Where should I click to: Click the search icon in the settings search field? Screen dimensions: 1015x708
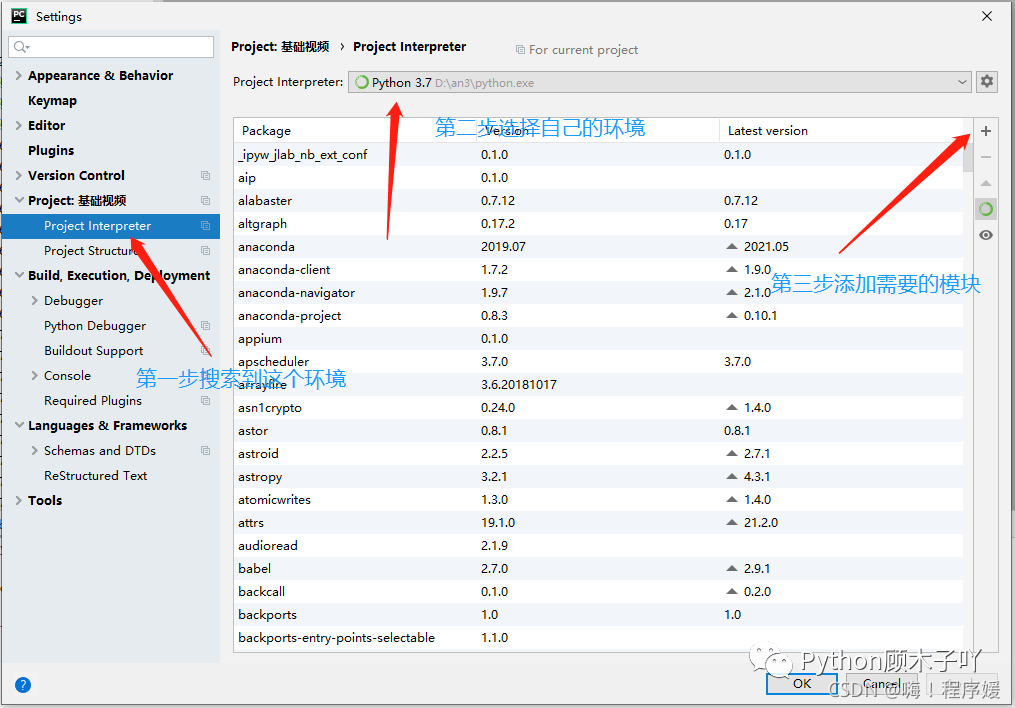(x=21, y=47)
